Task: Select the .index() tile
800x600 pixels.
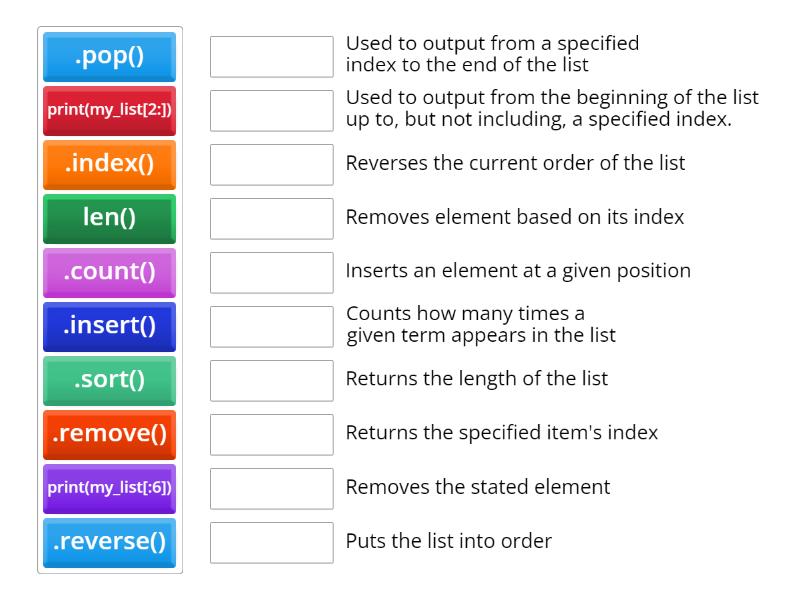Action: (x=109, y=165)
